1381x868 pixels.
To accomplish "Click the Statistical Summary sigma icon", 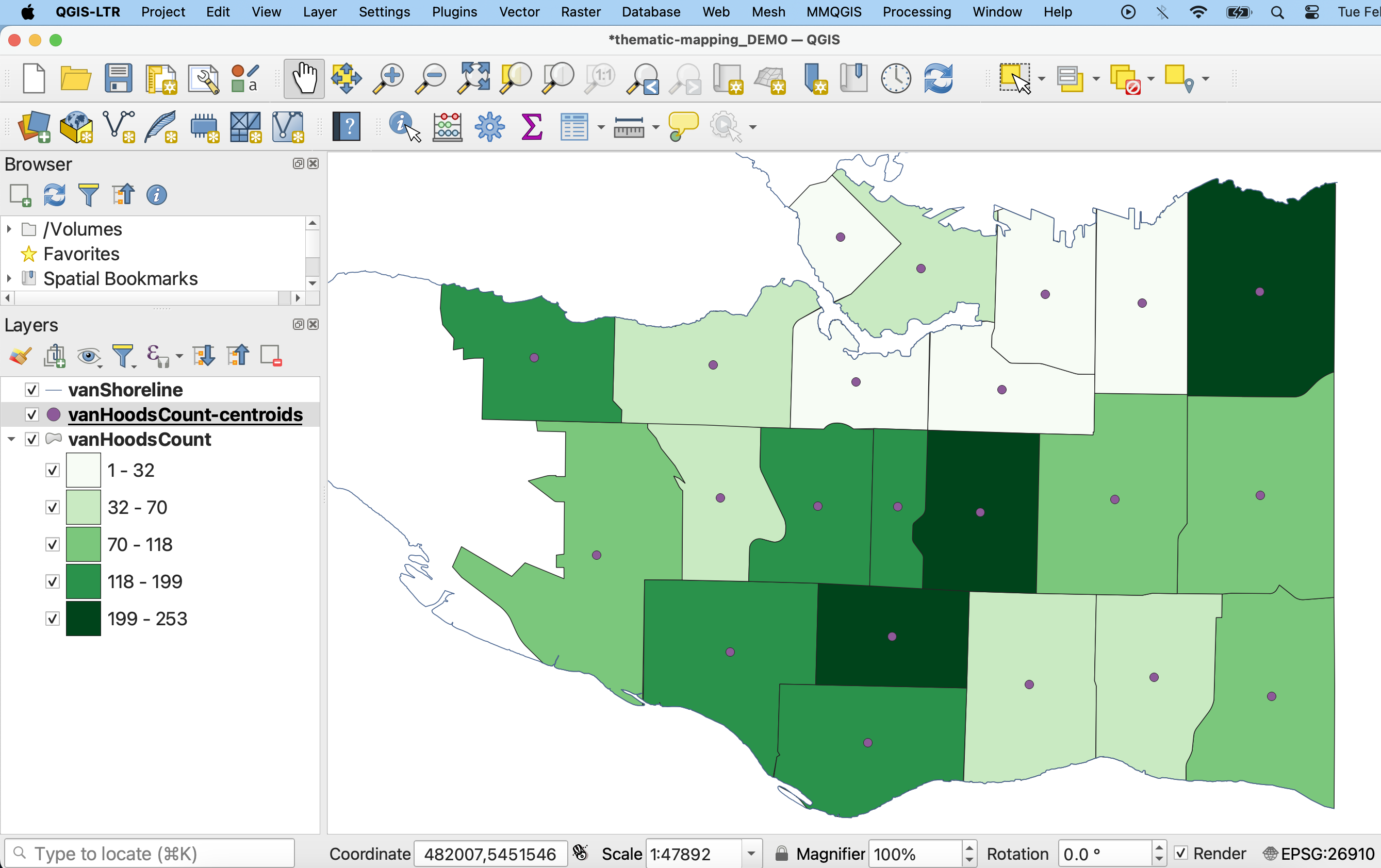I will coord(532,127).
